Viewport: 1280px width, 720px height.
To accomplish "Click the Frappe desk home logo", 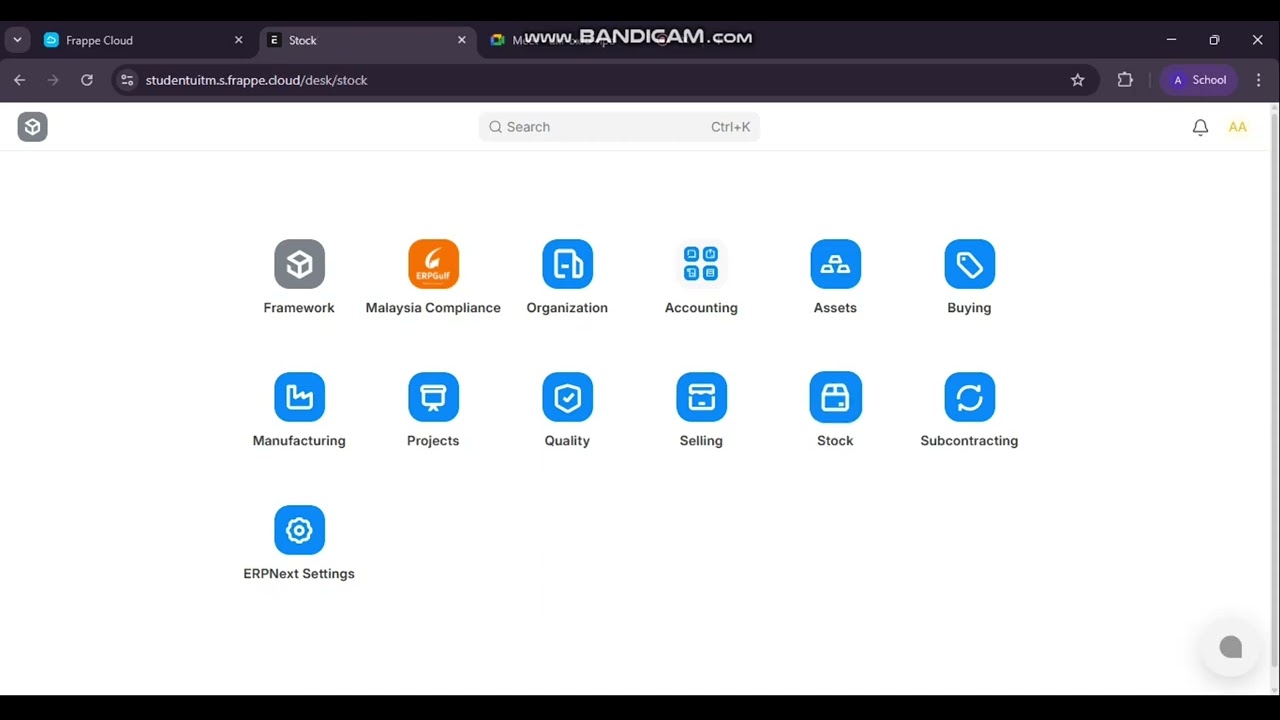I will click(32, 127).
